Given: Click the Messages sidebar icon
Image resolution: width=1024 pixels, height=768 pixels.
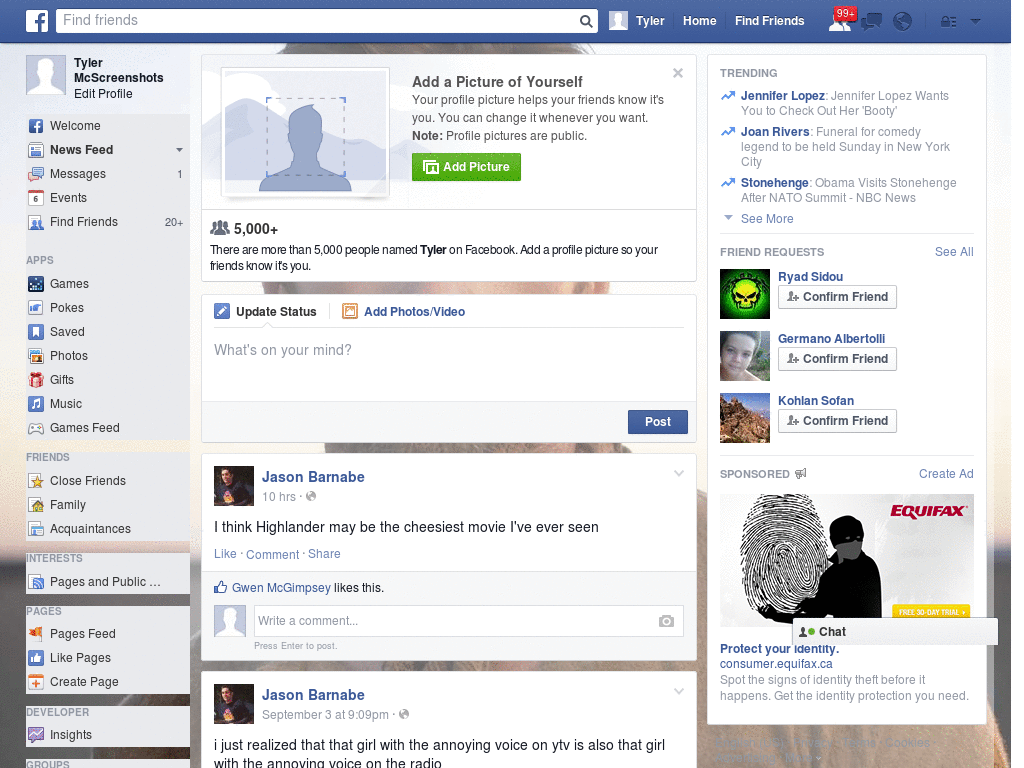Looking at the screenshot, I should [36, 174].
